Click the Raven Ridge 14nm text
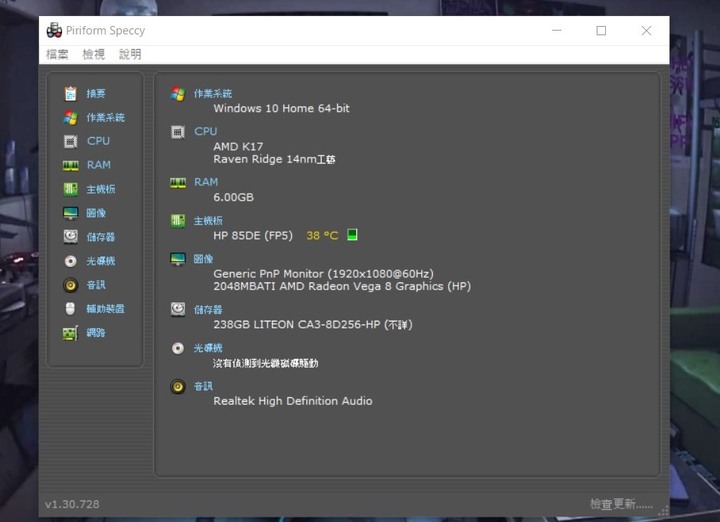The height and width of the screenshot is (522, 720). click(274, 159)
